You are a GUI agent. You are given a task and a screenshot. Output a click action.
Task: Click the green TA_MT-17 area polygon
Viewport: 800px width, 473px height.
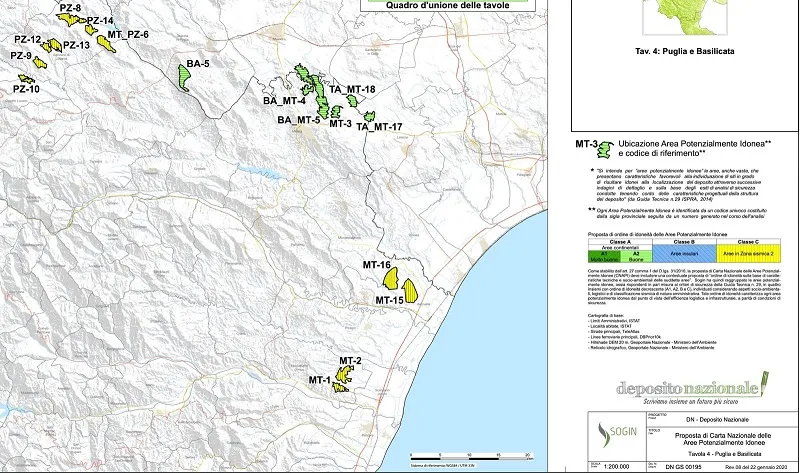click(x=368, y=116)
